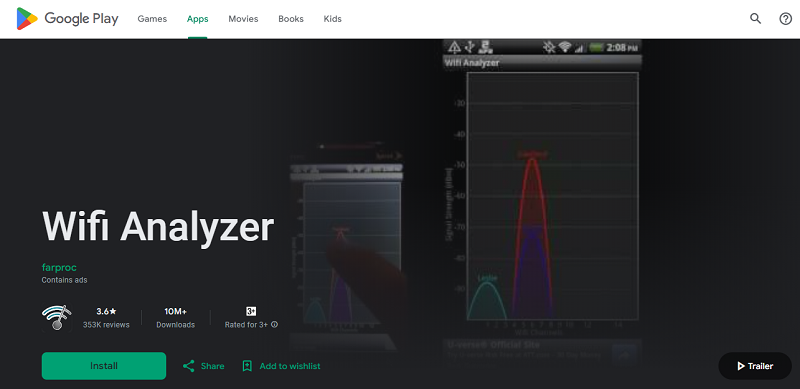Share this app via Share text
Screen dimensions: 800x389
pyautogui.click(x=212, y=366)
